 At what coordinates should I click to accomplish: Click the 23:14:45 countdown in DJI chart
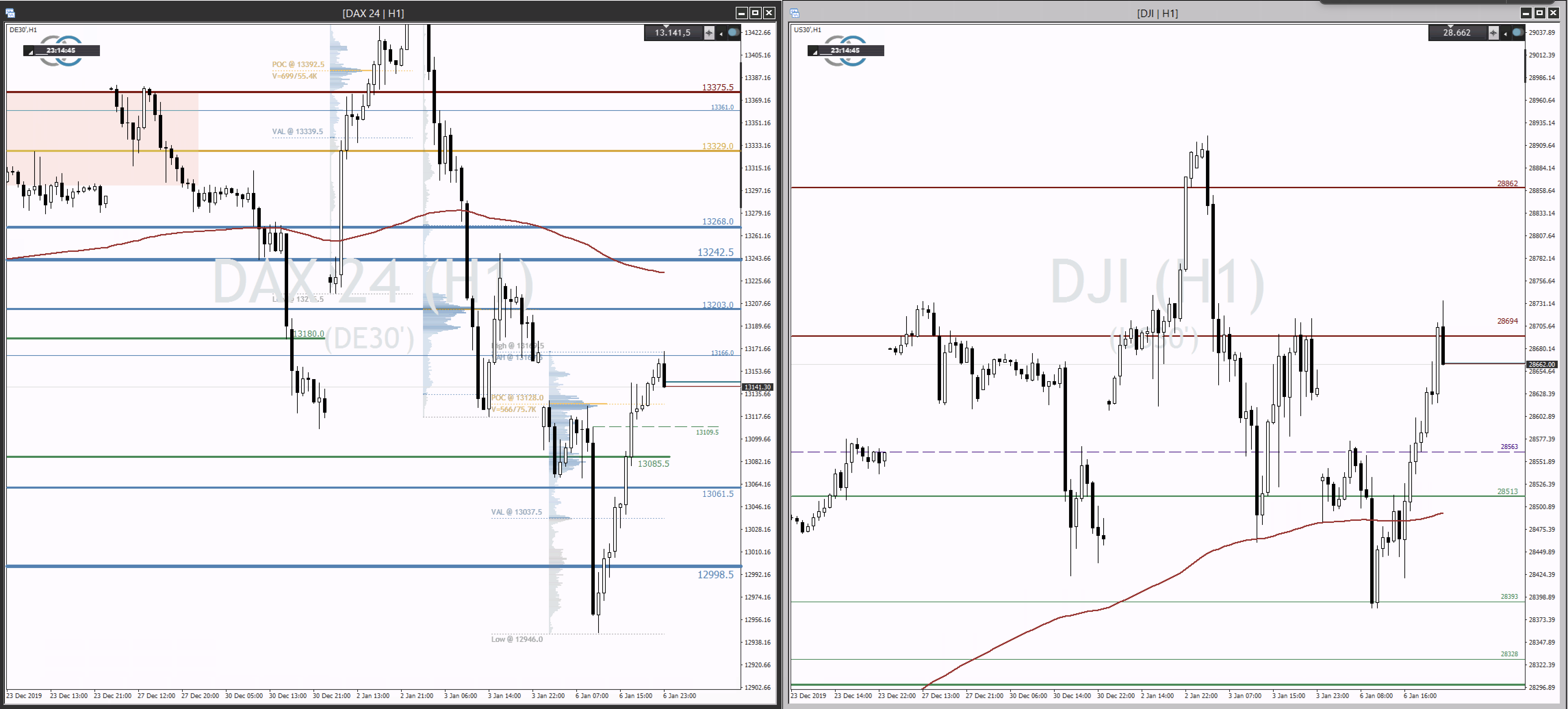click(845, 51)
